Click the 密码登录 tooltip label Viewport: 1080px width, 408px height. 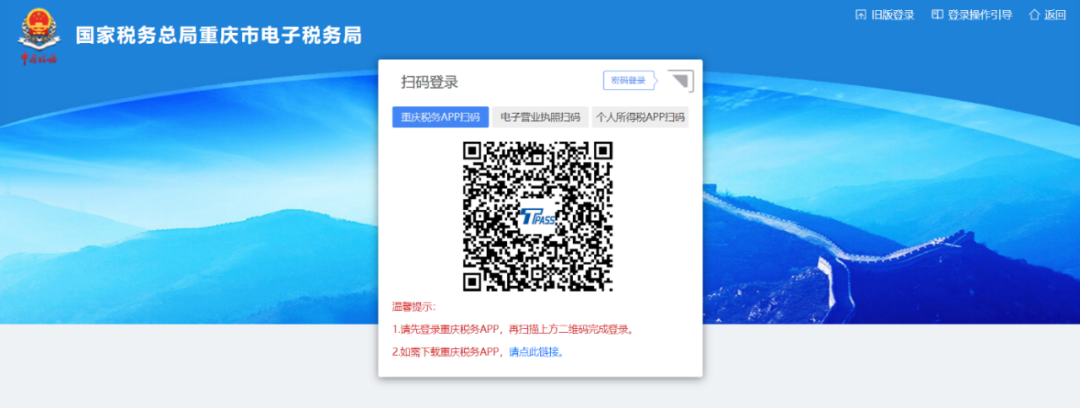pyautogui.click(x=629, y=81)
